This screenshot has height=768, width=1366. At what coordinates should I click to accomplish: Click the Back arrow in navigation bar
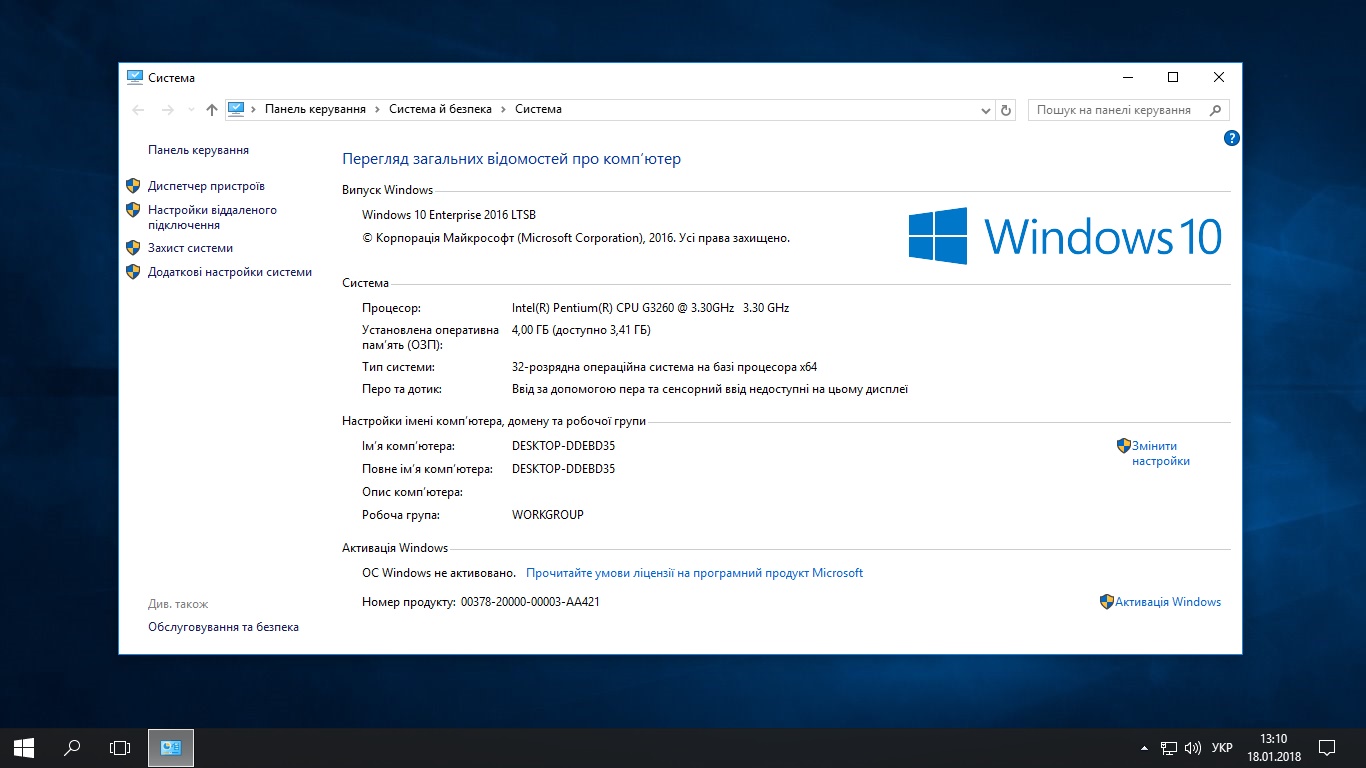tap(139, 110)
